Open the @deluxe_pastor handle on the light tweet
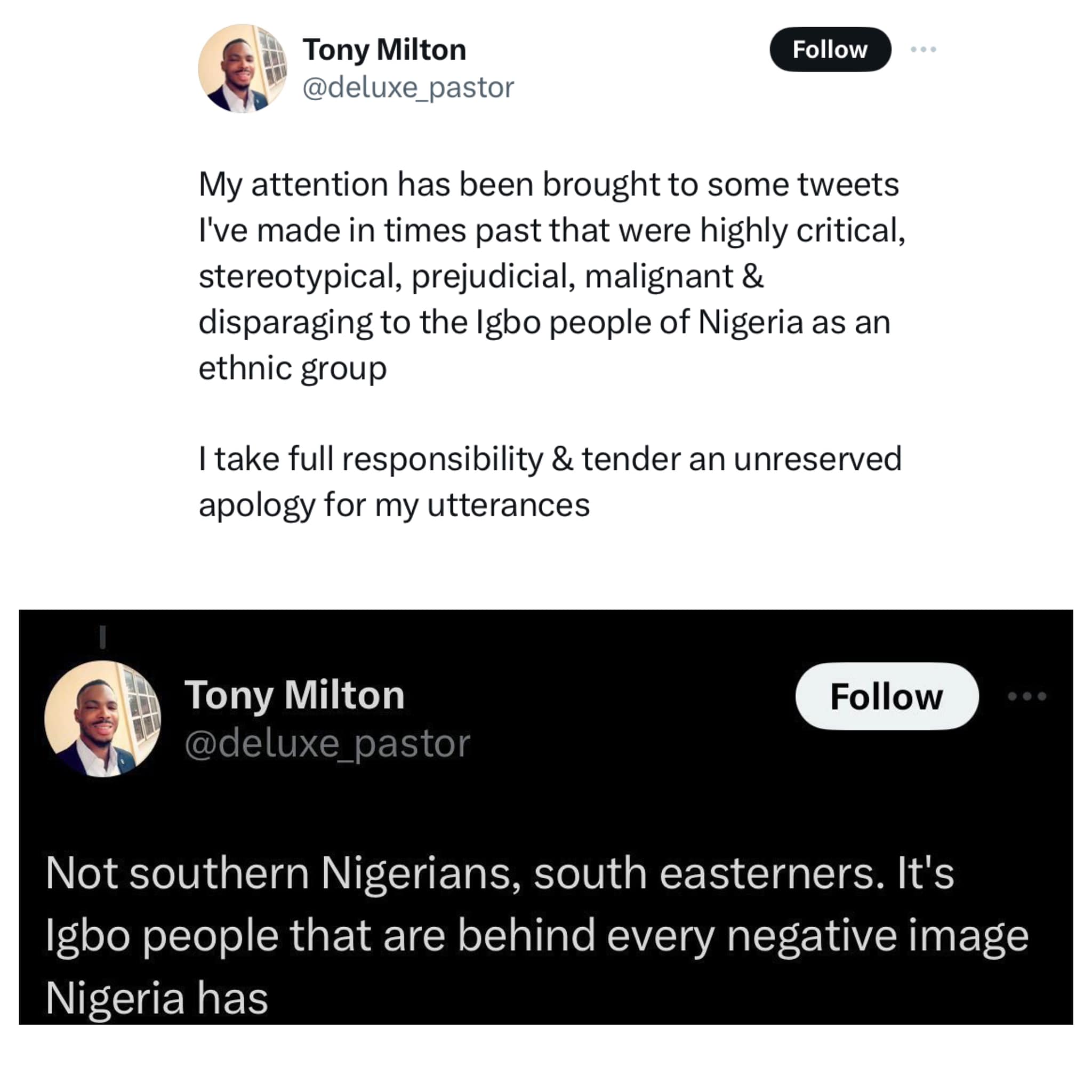The image size is (1092, 1092). [408, 87]
